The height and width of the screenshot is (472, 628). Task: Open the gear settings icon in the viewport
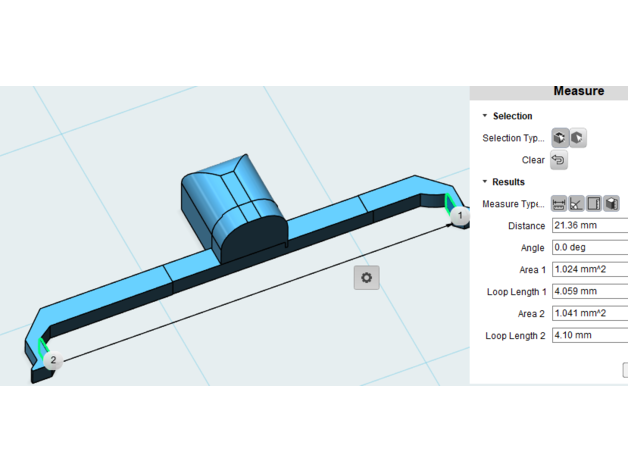366,278
